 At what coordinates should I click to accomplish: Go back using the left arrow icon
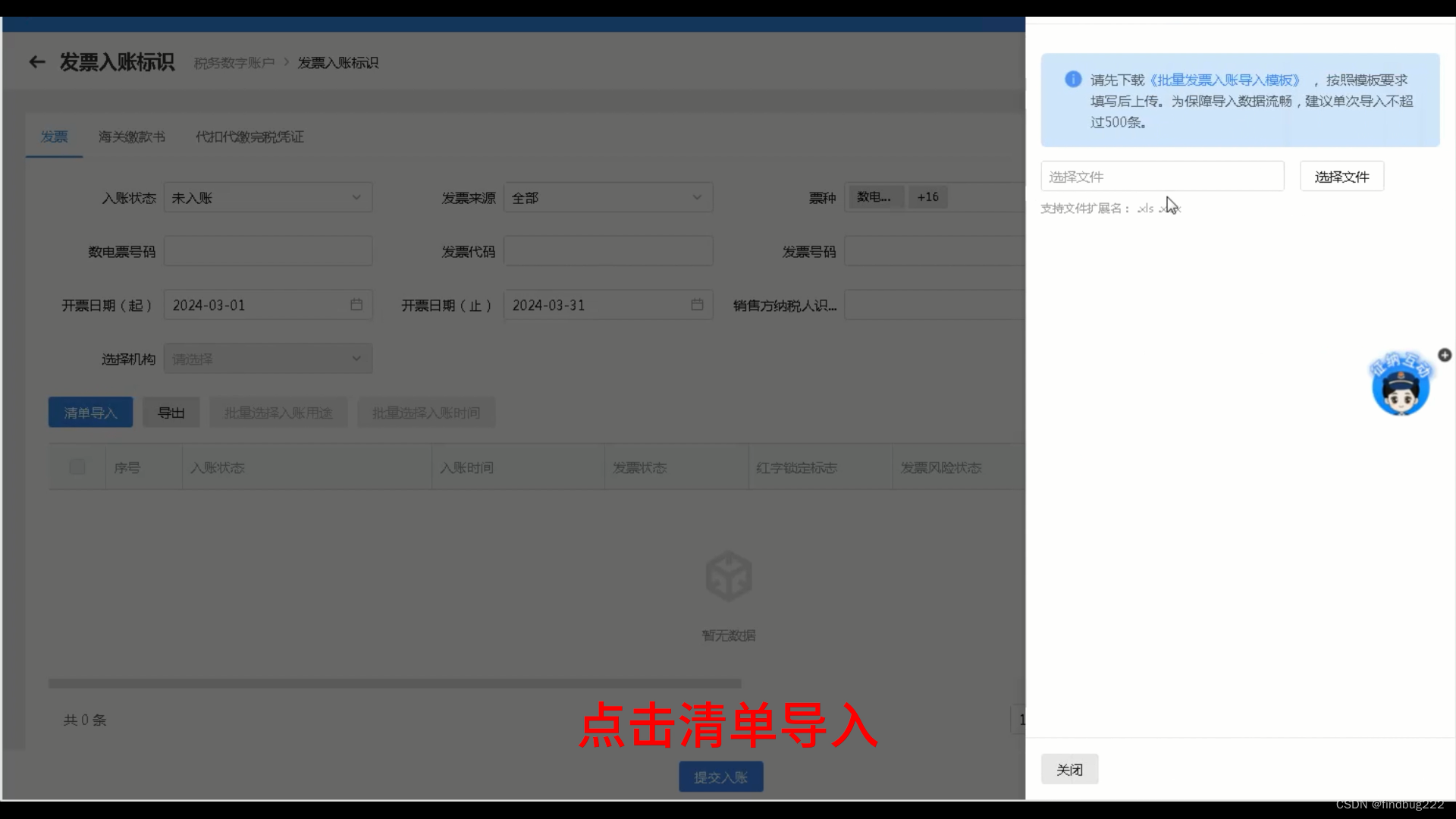(37, 62)
